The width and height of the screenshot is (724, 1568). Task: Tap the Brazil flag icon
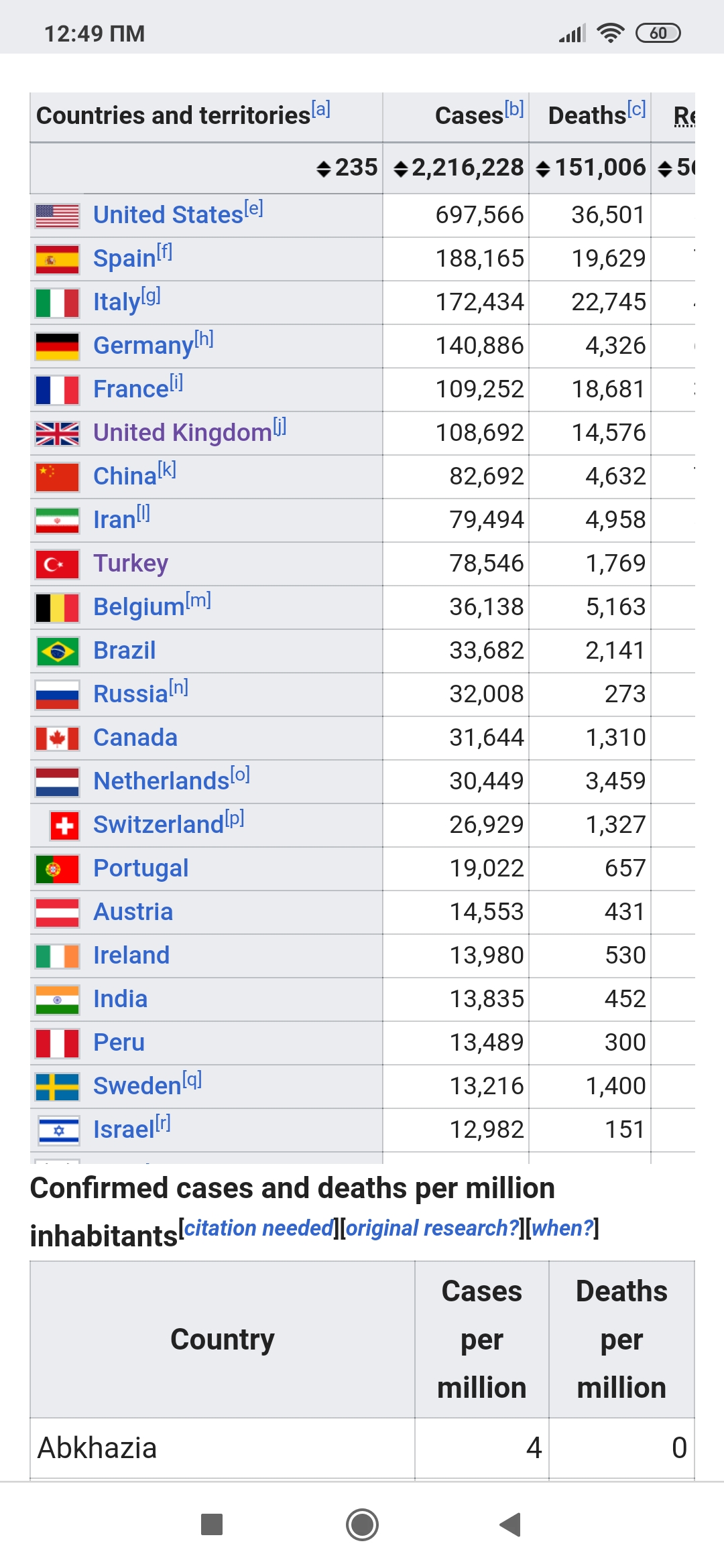coord(58,651)
